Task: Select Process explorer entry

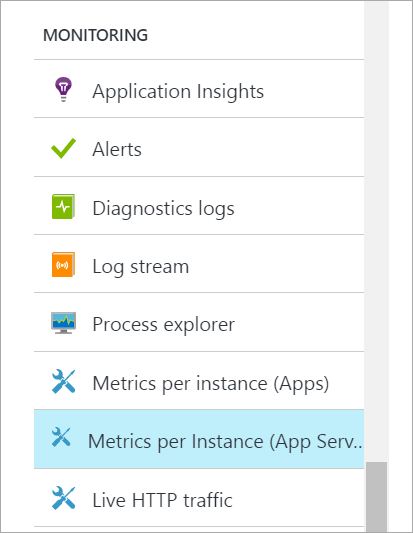Action: click(x=199, y=322)
